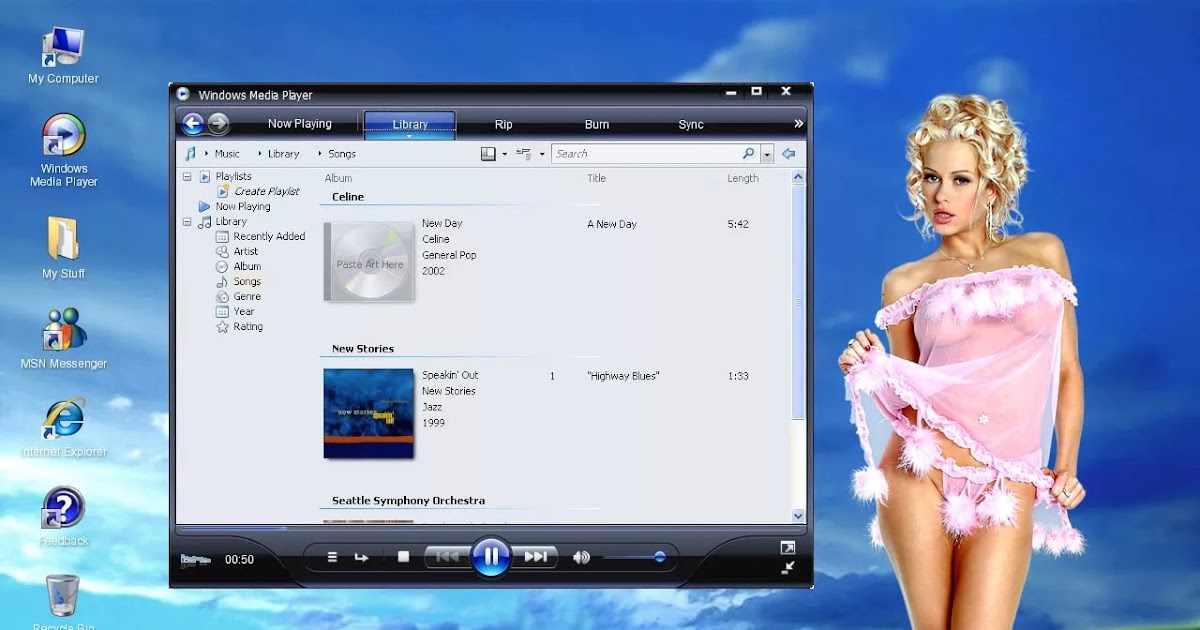Switch to full screen view icon
Viewport: 1200px width, 630px height.
click(788, 547)
